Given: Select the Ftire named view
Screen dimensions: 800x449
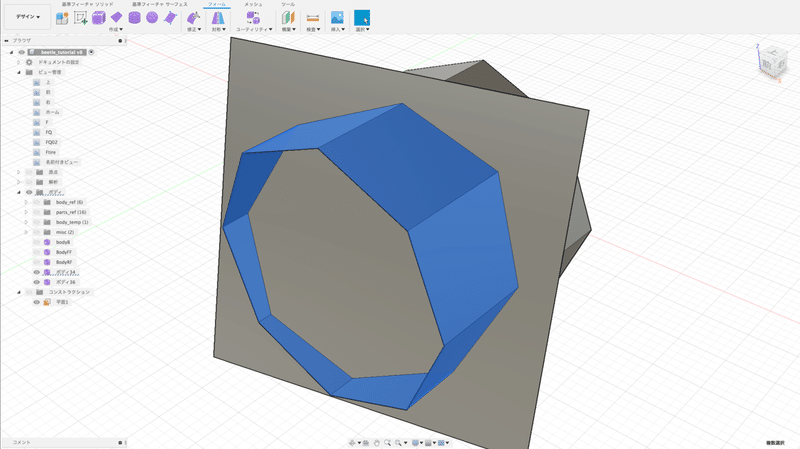Looking at the screenshot, I should tap(51, 152).
